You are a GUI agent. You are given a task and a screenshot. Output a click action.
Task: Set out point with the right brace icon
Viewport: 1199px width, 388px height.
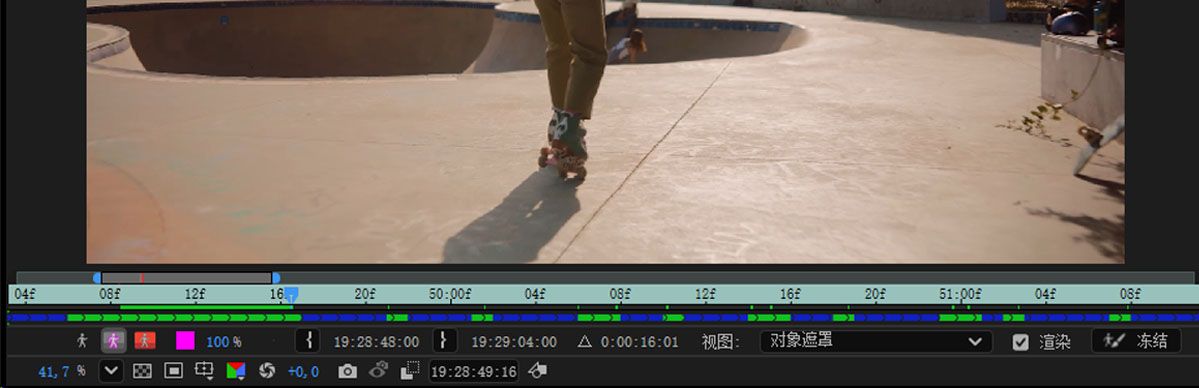click(444, 341)
